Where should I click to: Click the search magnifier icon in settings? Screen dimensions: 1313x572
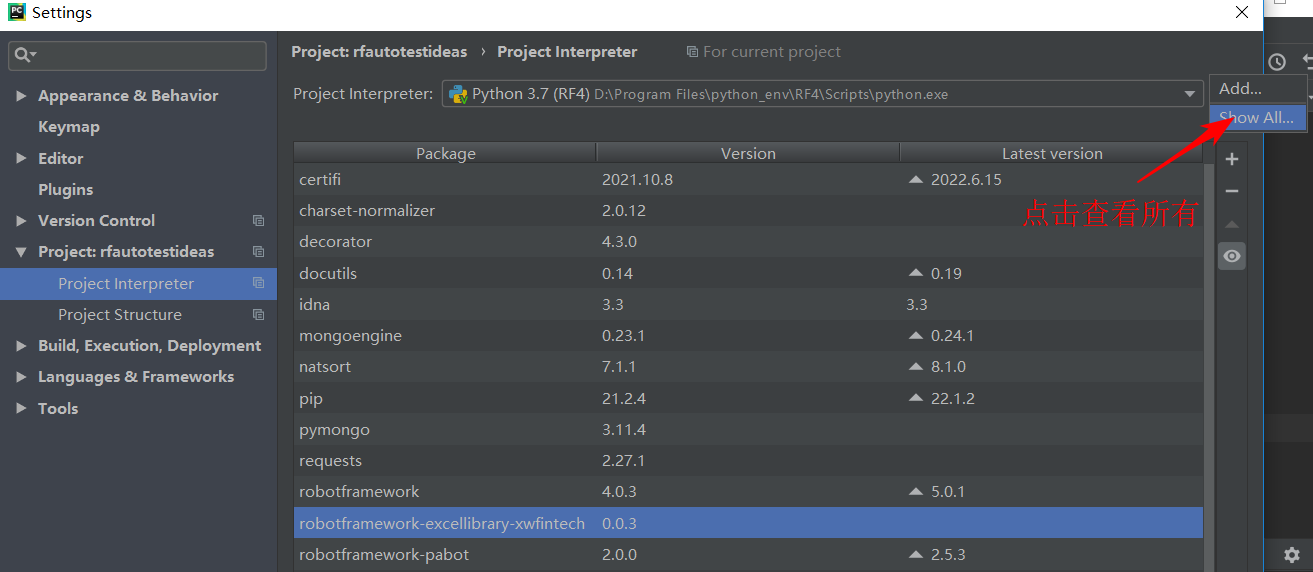[x=24, y=55]
